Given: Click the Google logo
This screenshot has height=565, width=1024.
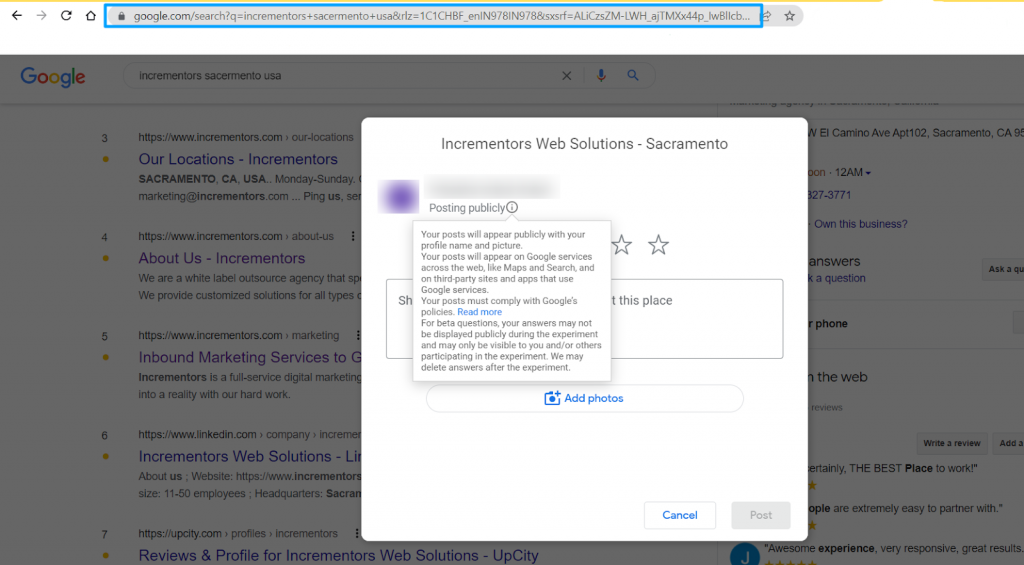Looking at the screenshot, I should point(53,76).
